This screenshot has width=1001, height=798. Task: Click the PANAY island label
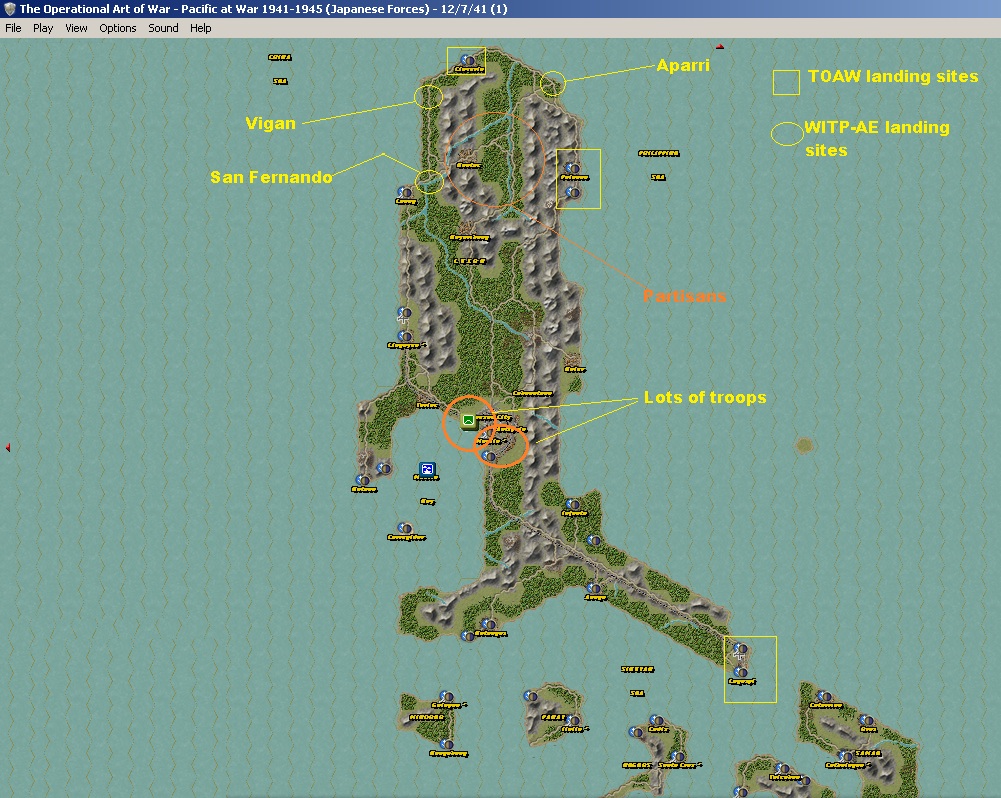pyautogui.click(x=553, y=717)
